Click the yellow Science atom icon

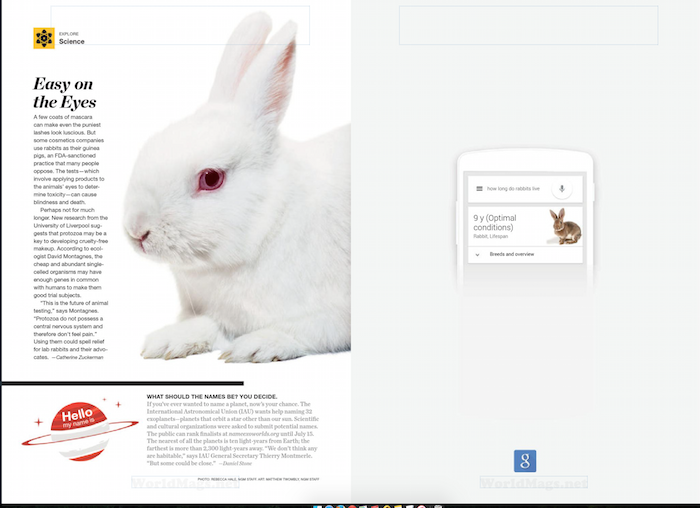pyautogui.click(x=44, y=38)
